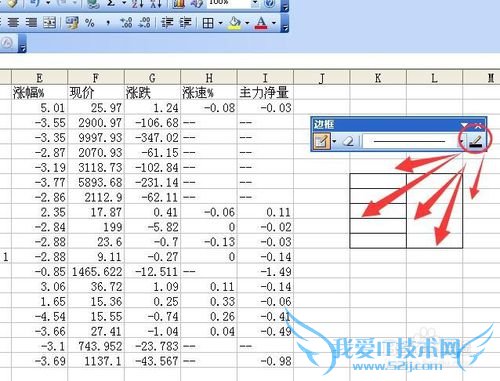Click the zoom 100% input box
The height and width of the screenshot is (381, 500).
coord(229,3)
